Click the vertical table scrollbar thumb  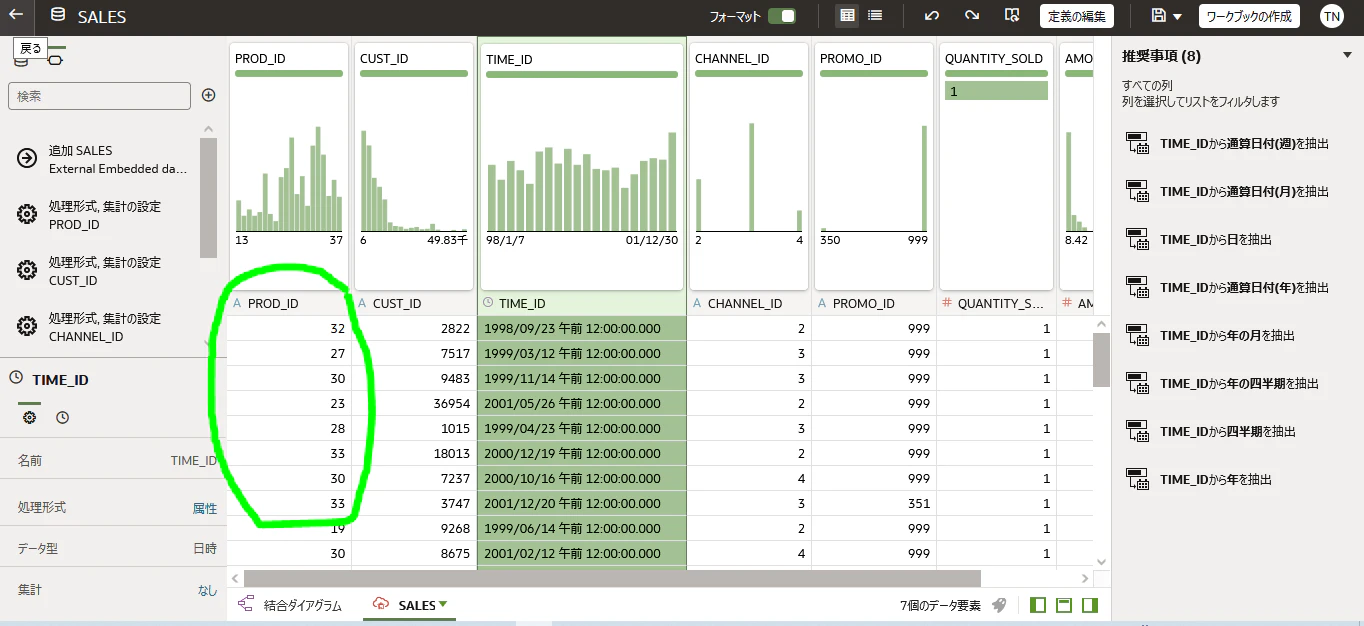(x=1101, y=360)
